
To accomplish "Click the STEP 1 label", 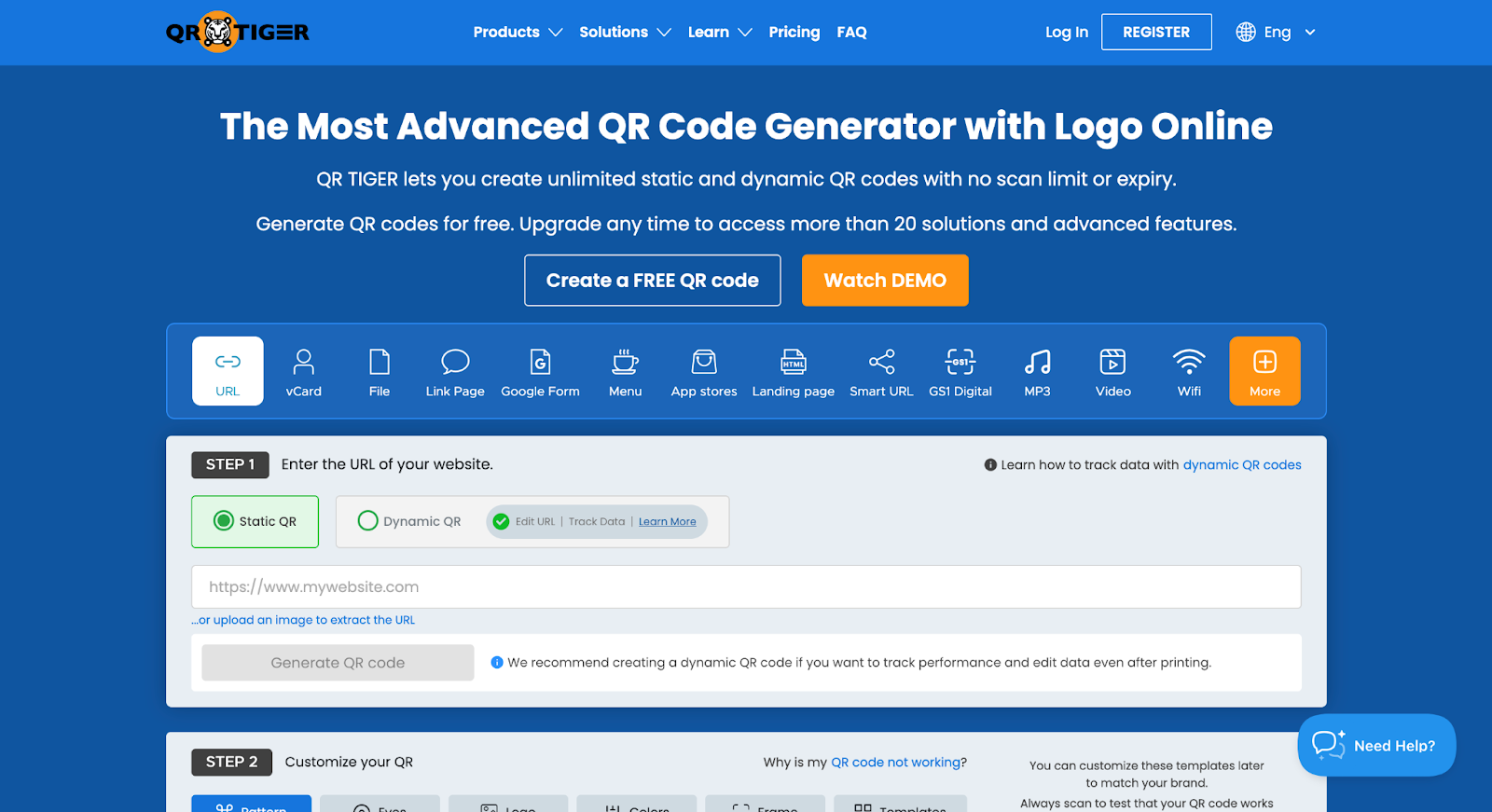I will [230, 465].
